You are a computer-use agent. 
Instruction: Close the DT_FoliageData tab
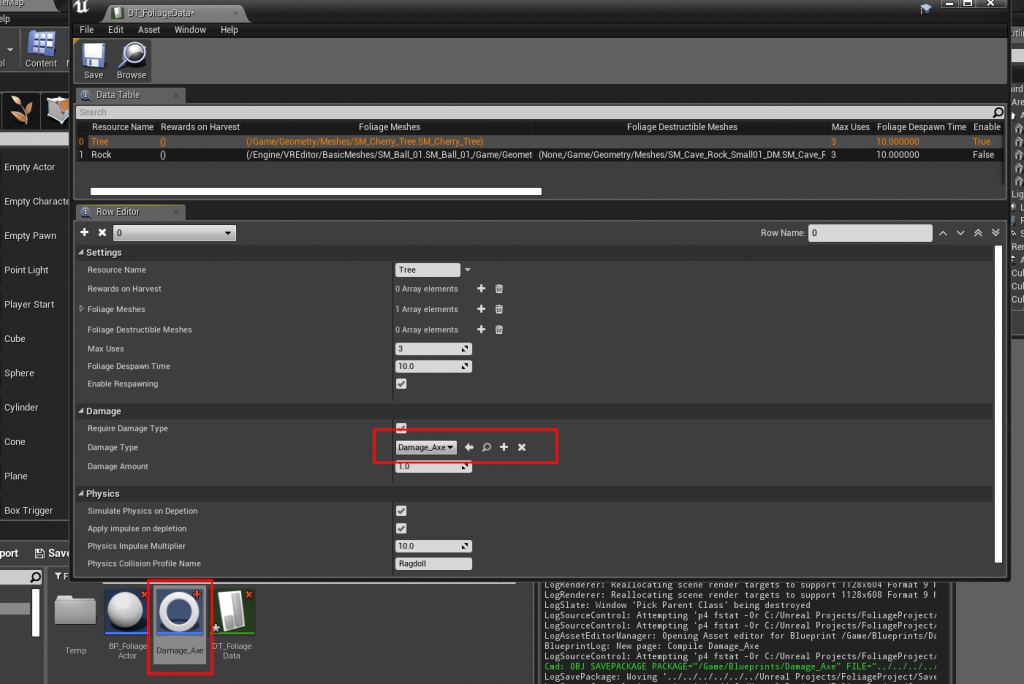coord(235,13)
